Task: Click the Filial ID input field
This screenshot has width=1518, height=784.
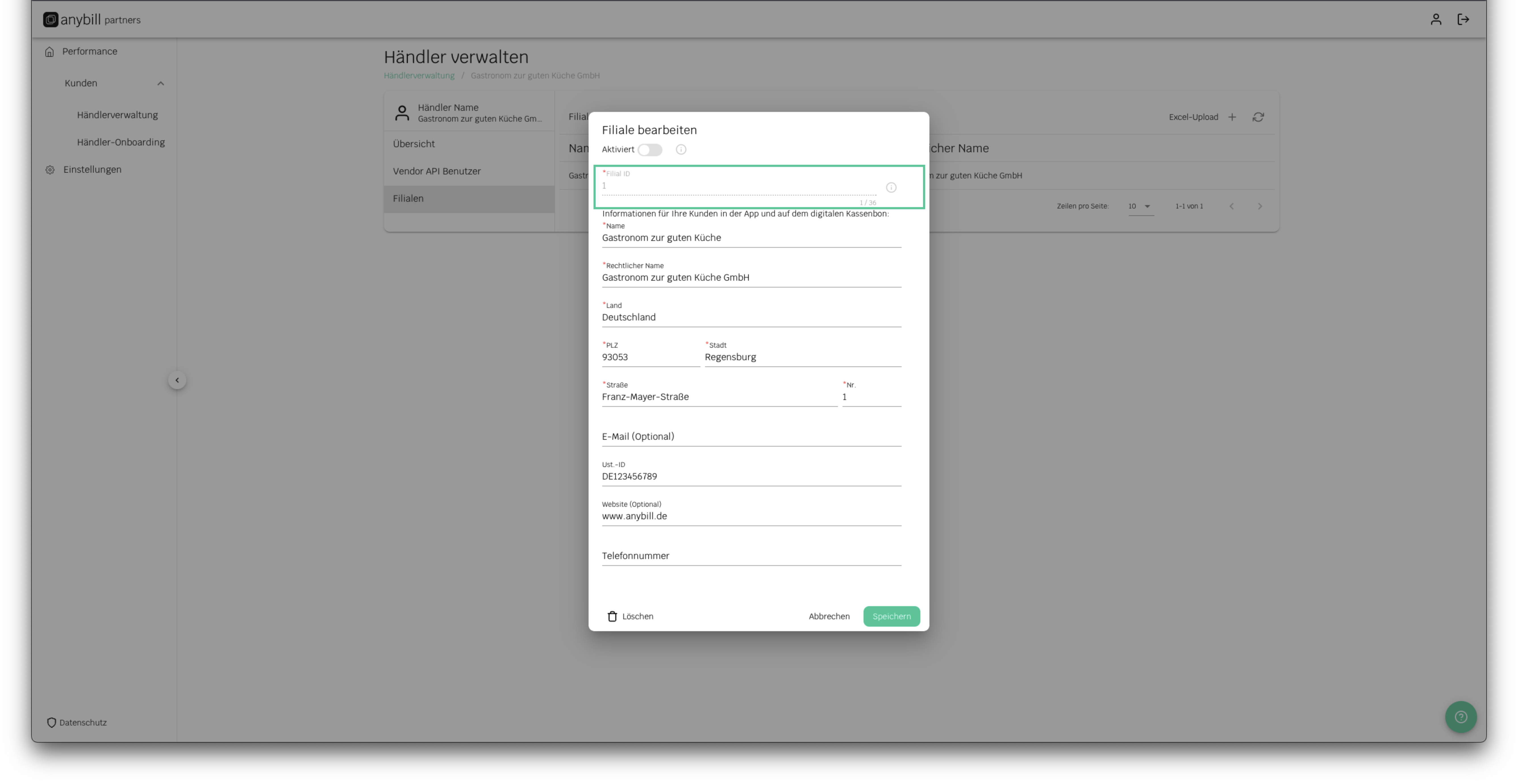Action: pos(739,186)
